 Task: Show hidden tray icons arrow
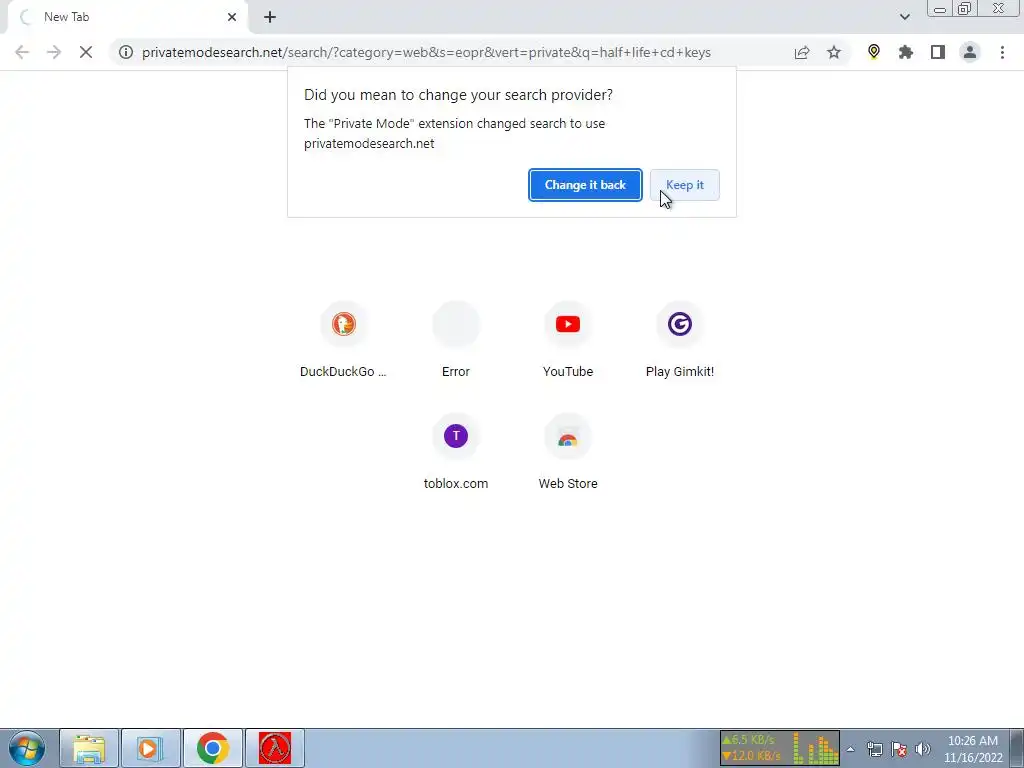[x=850, y=749]
